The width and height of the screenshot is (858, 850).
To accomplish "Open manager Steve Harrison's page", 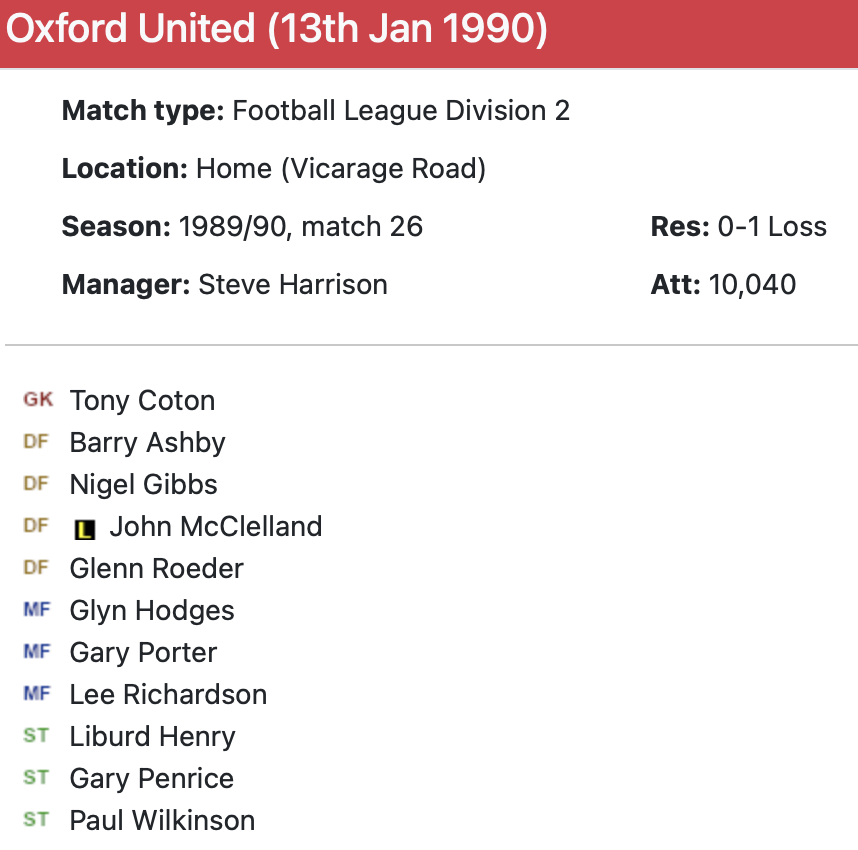I will [x=293, y=284].
